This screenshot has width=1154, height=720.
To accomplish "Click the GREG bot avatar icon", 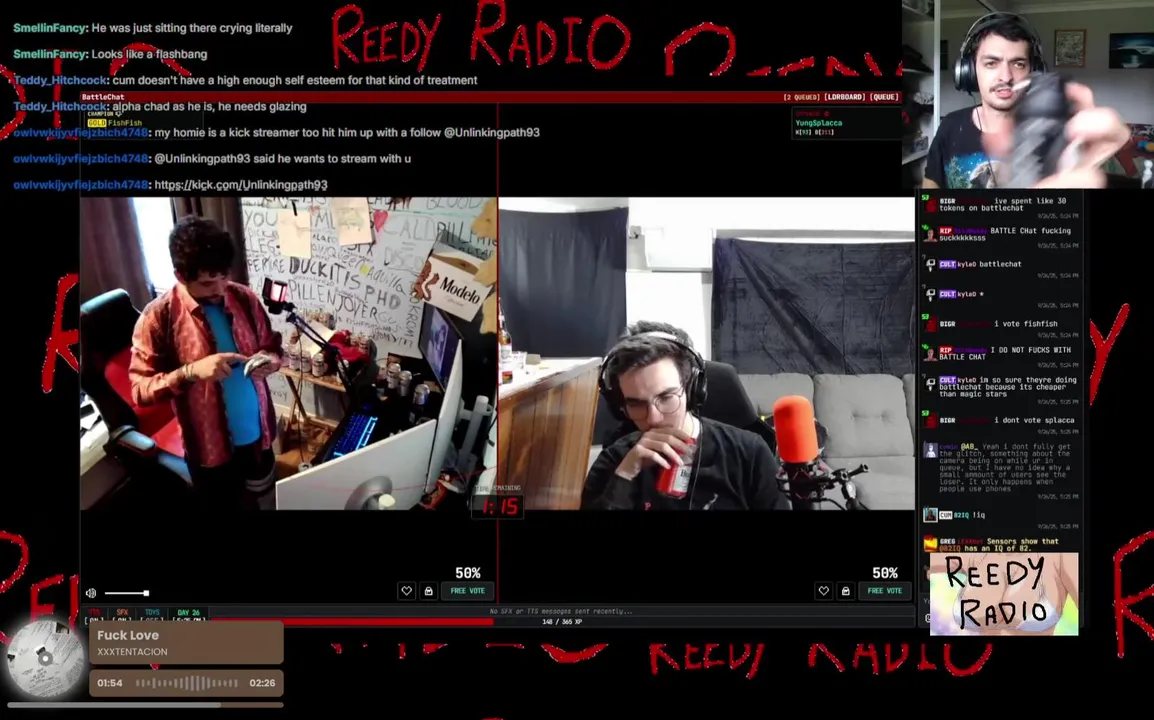I will tap(930, 544).
